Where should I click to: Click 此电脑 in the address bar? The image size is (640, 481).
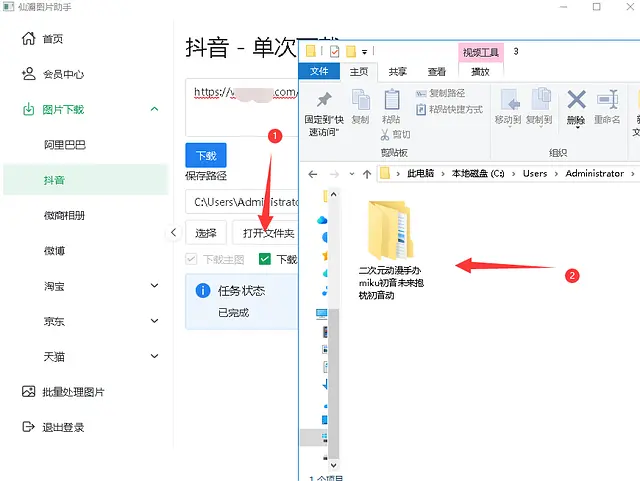(420, 174)
